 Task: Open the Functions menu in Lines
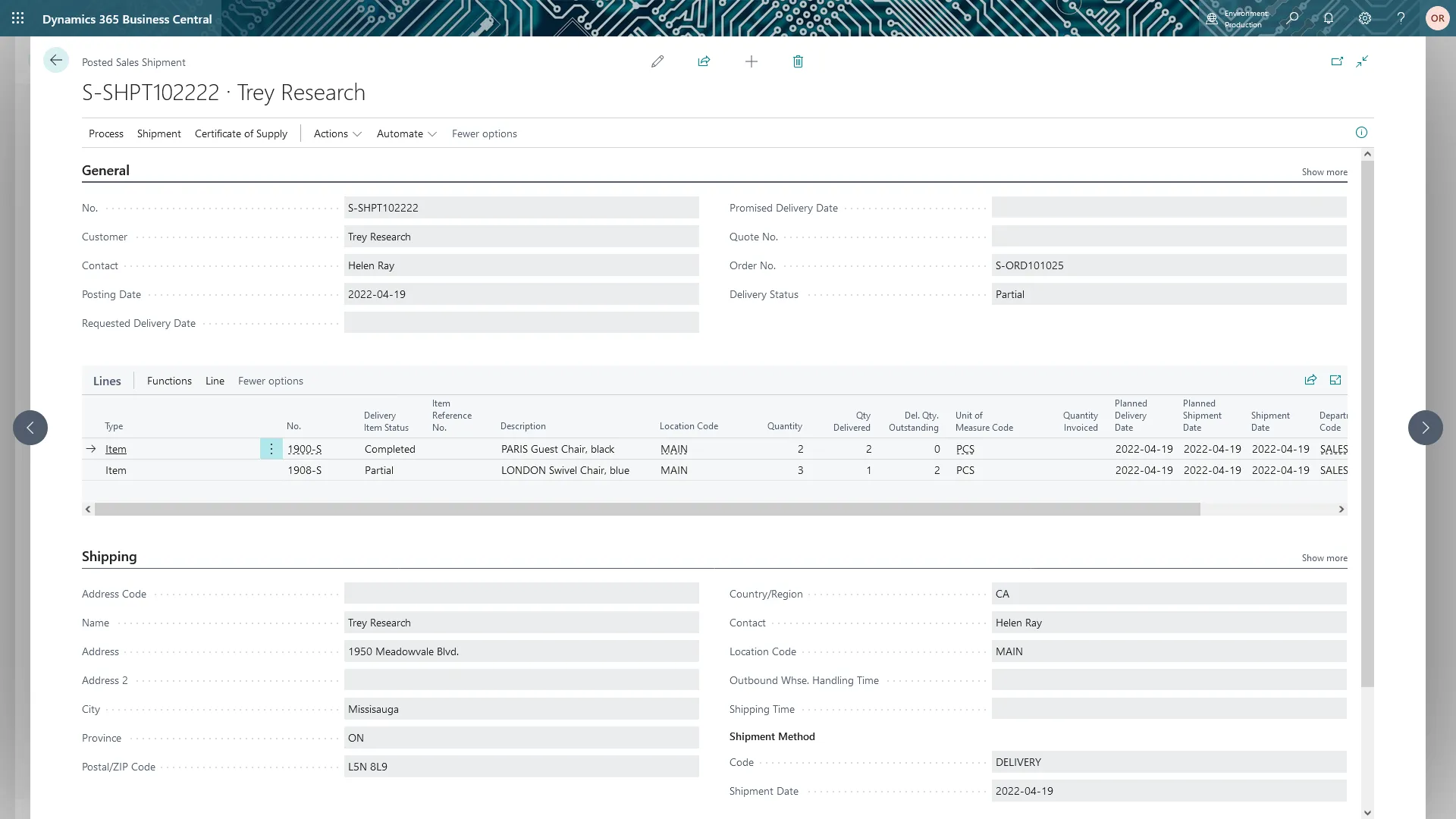[169, 381]
